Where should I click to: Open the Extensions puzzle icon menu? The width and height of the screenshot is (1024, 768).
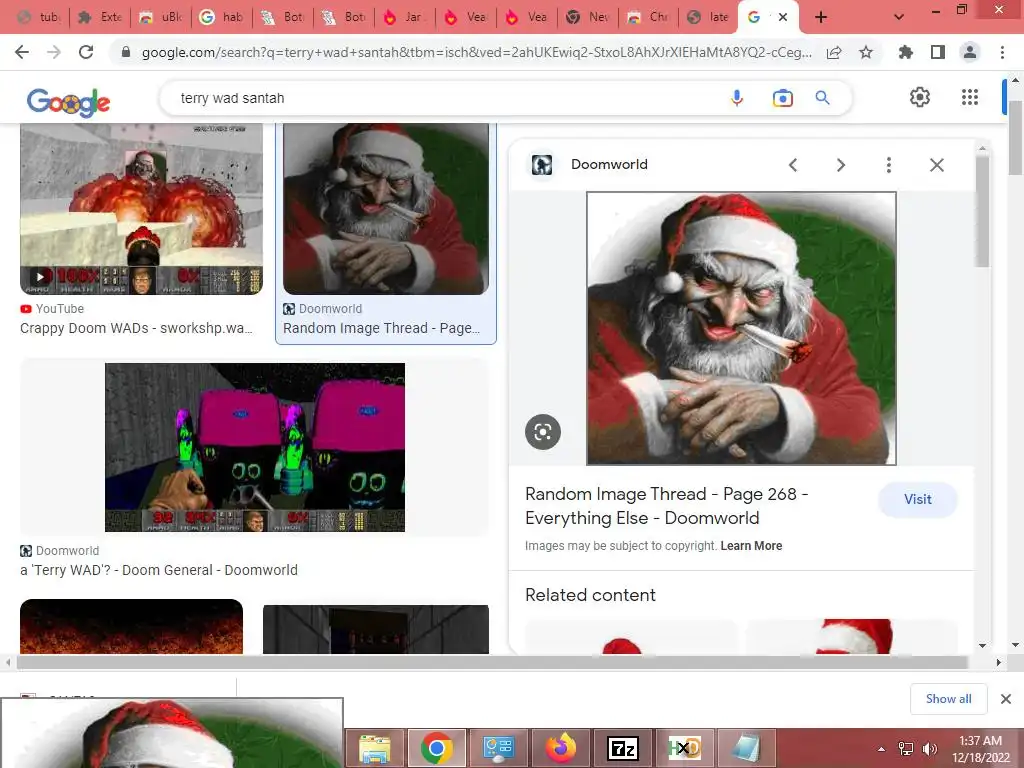point(906,52)
